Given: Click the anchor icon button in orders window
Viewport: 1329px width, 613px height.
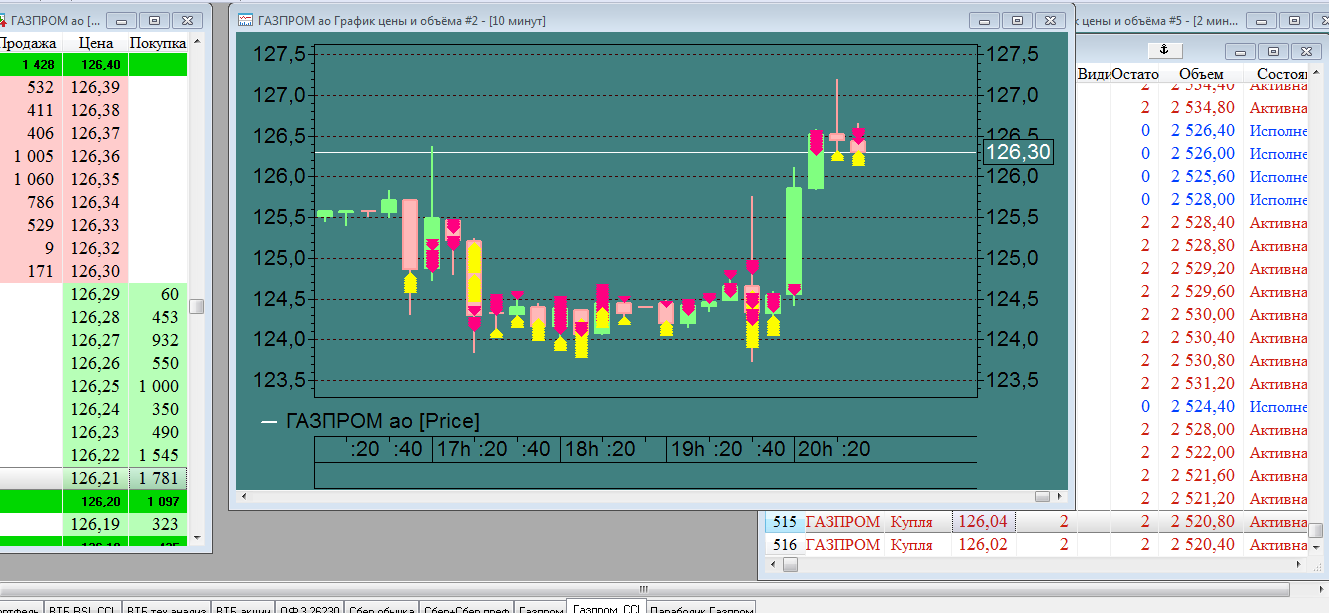Looking at the screenshot, I should (1163, 50).
